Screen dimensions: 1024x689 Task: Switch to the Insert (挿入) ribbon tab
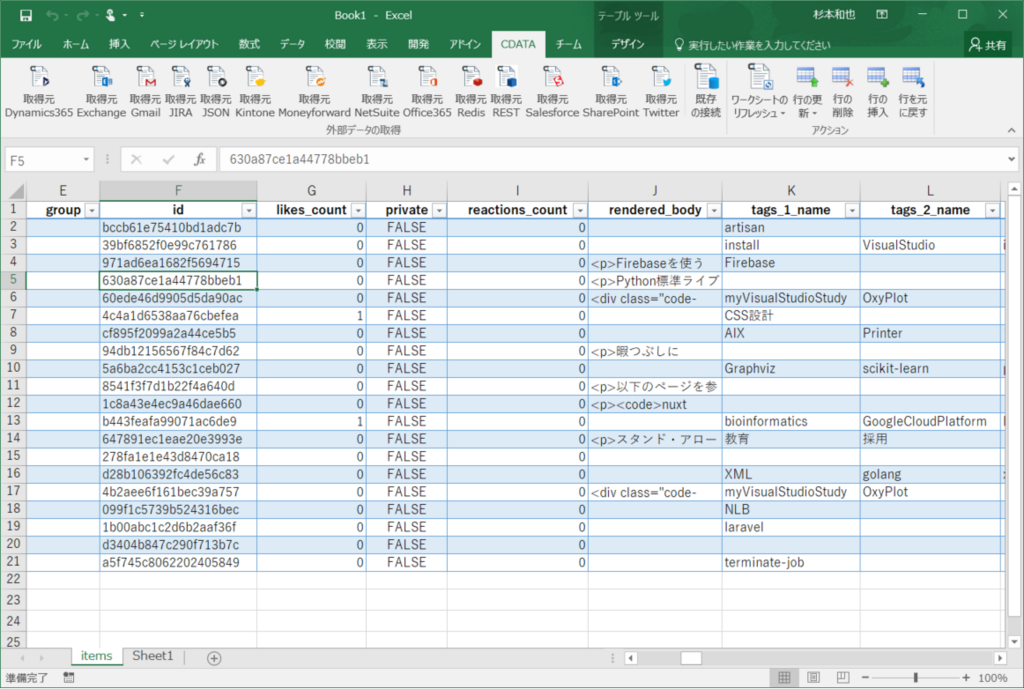click(120, 44)
